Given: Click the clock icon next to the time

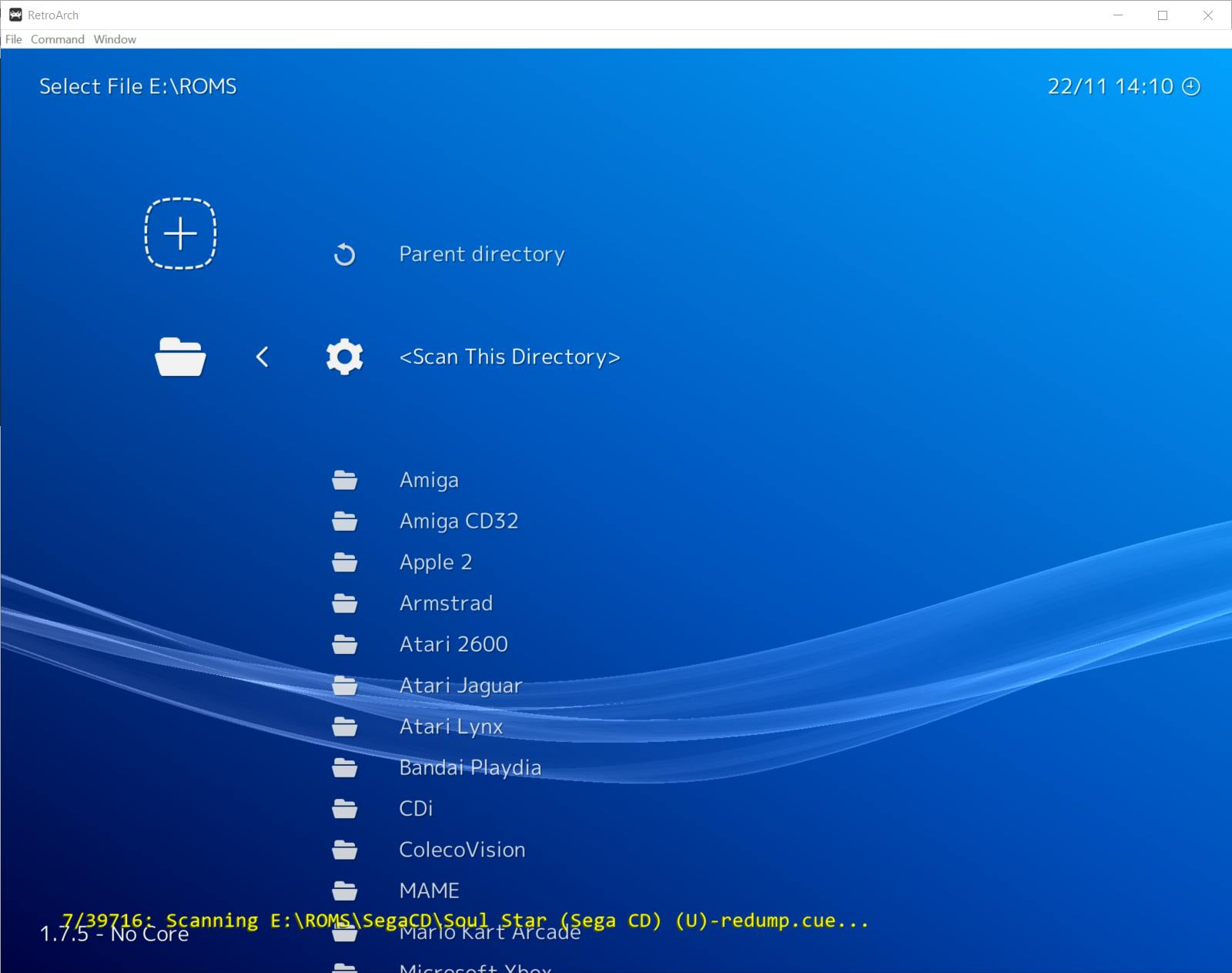Looking at the screenshot, I should [1191, 86].
